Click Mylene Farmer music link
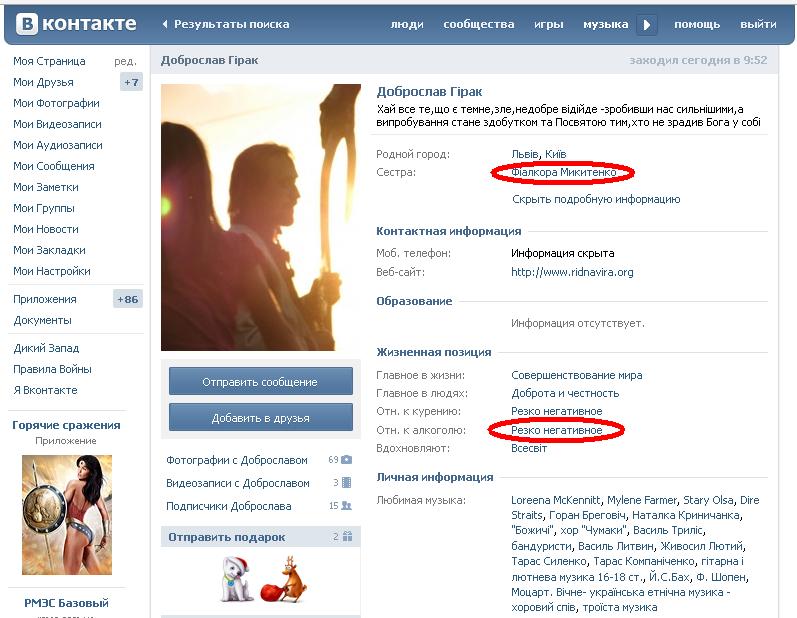 [x=642, y=500]
